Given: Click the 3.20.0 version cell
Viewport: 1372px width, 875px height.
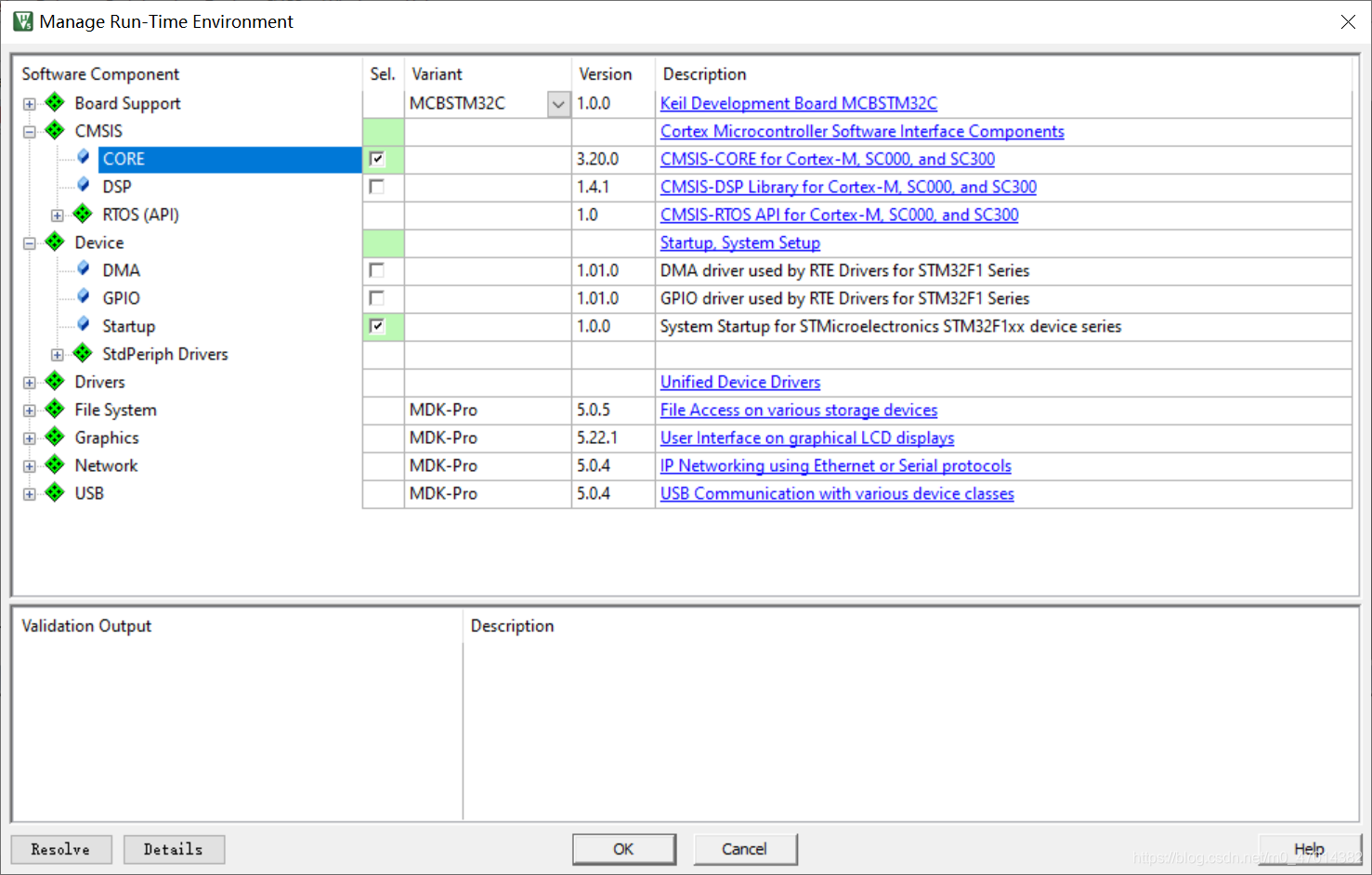Looking at the screenshot, I should (x=613, y=159).
